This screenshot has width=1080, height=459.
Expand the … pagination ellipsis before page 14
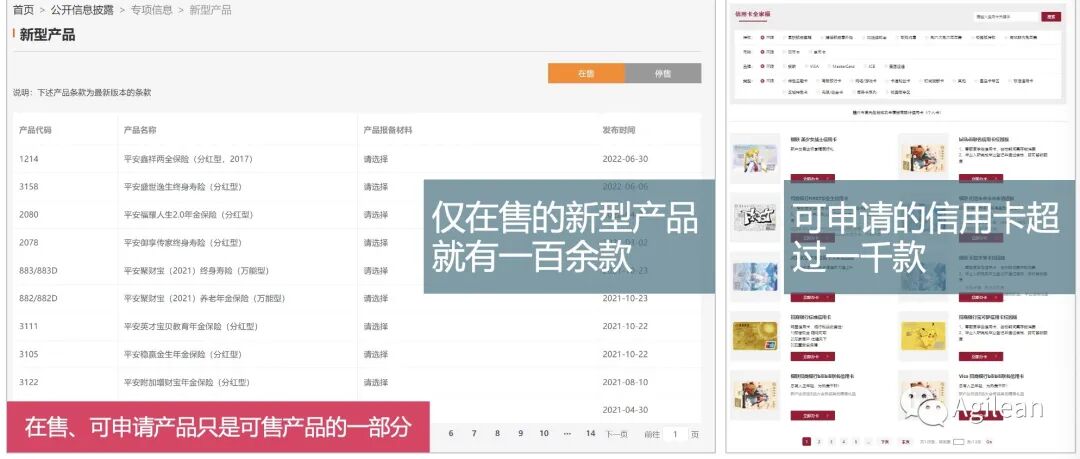(567, 434)
